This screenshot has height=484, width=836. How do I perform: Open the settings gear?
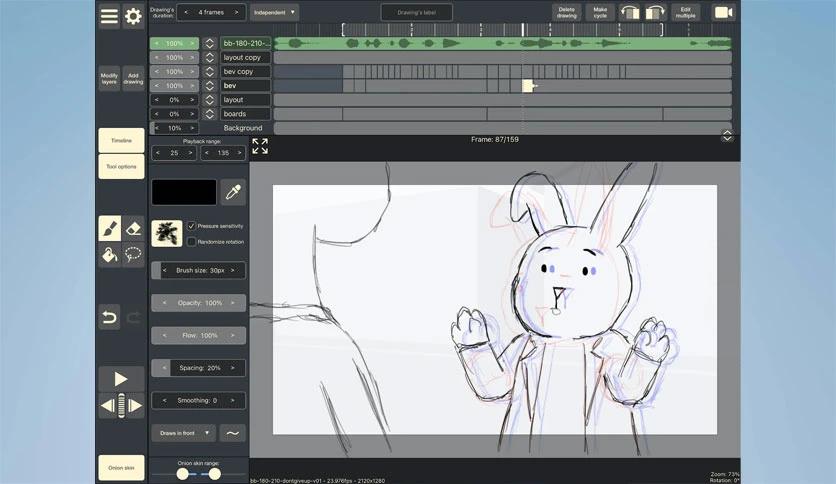coord(133,17)
